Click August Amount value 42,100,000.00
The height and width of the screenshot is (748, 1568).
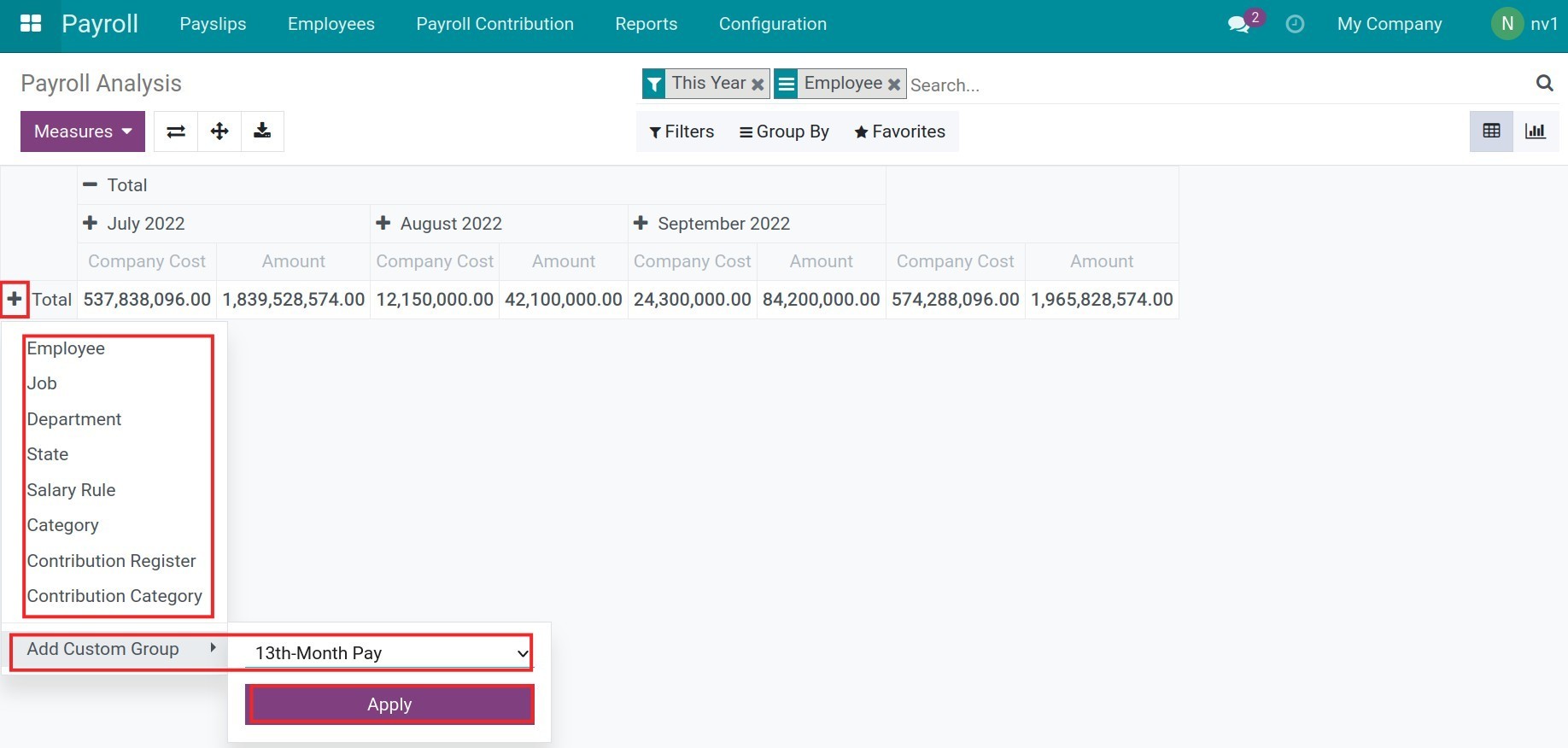564,300
